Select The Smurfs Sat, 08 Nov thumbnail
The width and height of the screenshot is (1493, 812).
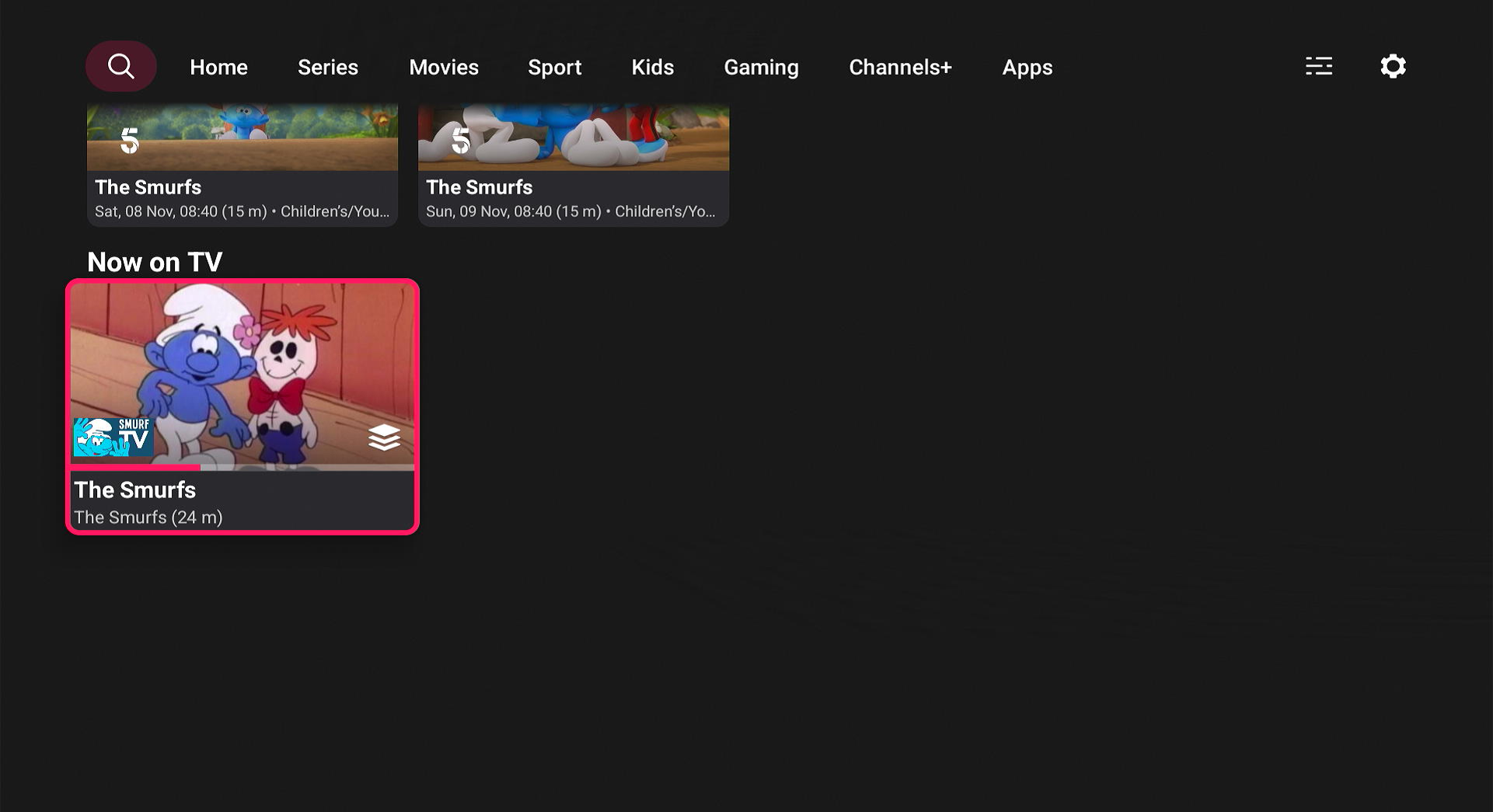pos(242,137)
